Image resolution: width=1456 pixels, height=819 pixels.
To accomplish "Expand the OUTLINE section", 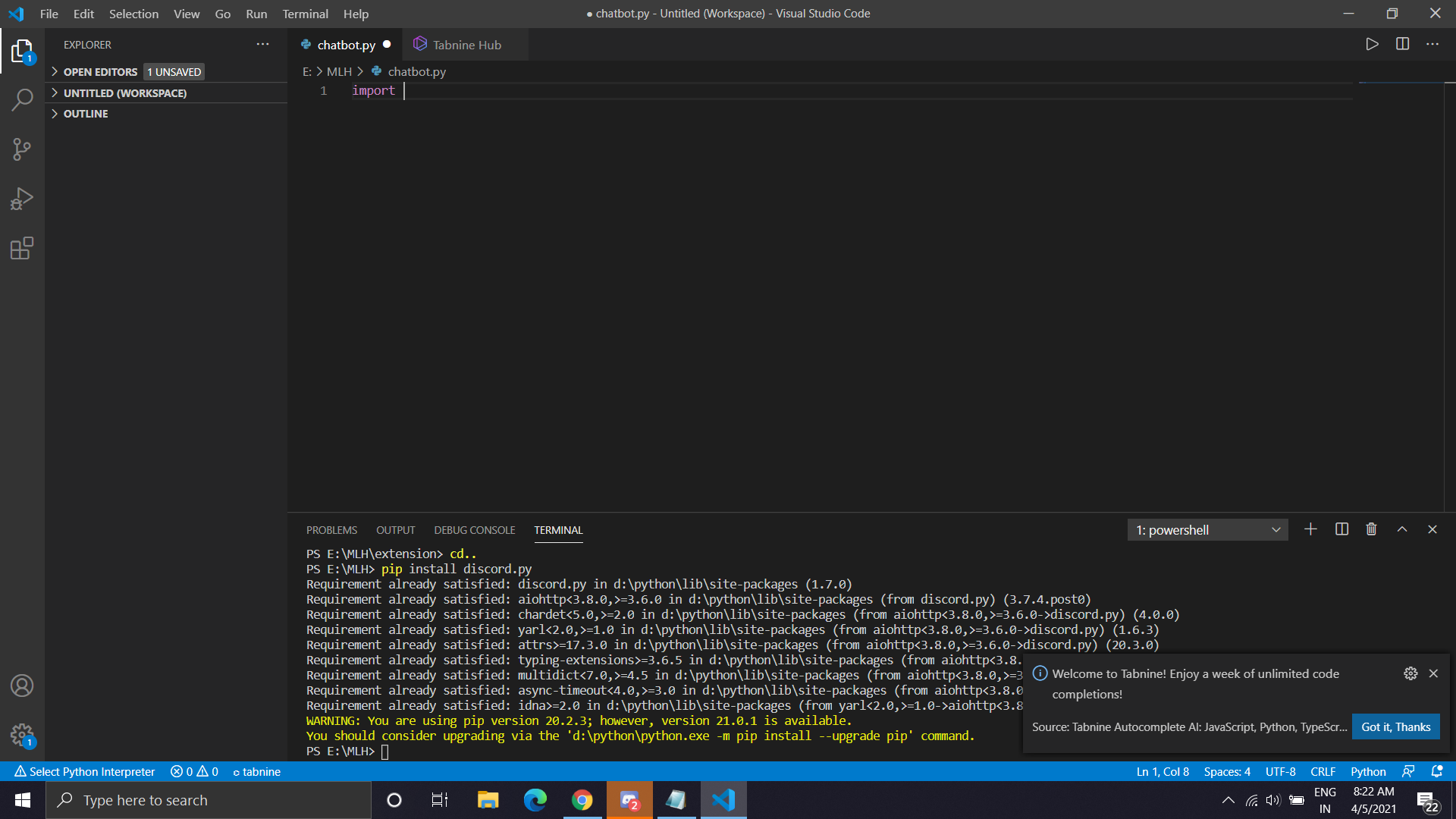I will coord(86,114).
